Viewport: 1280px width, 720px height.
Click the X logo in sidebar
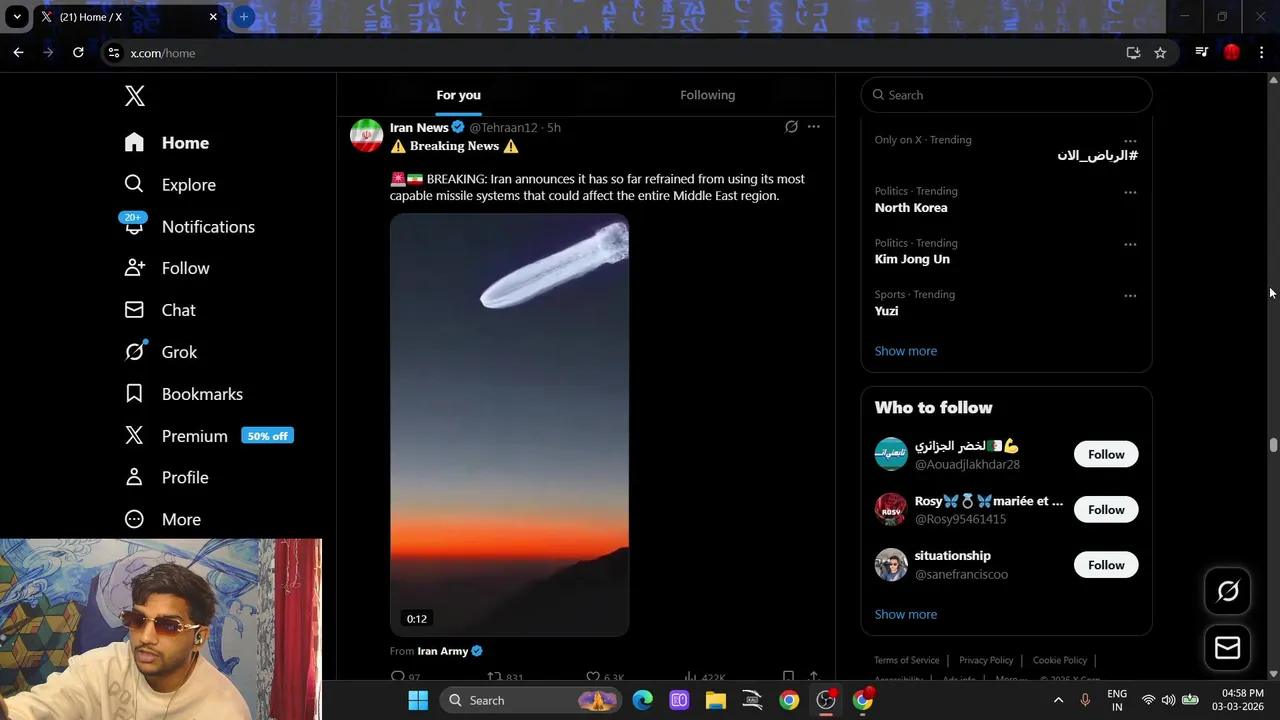point(135,96)
